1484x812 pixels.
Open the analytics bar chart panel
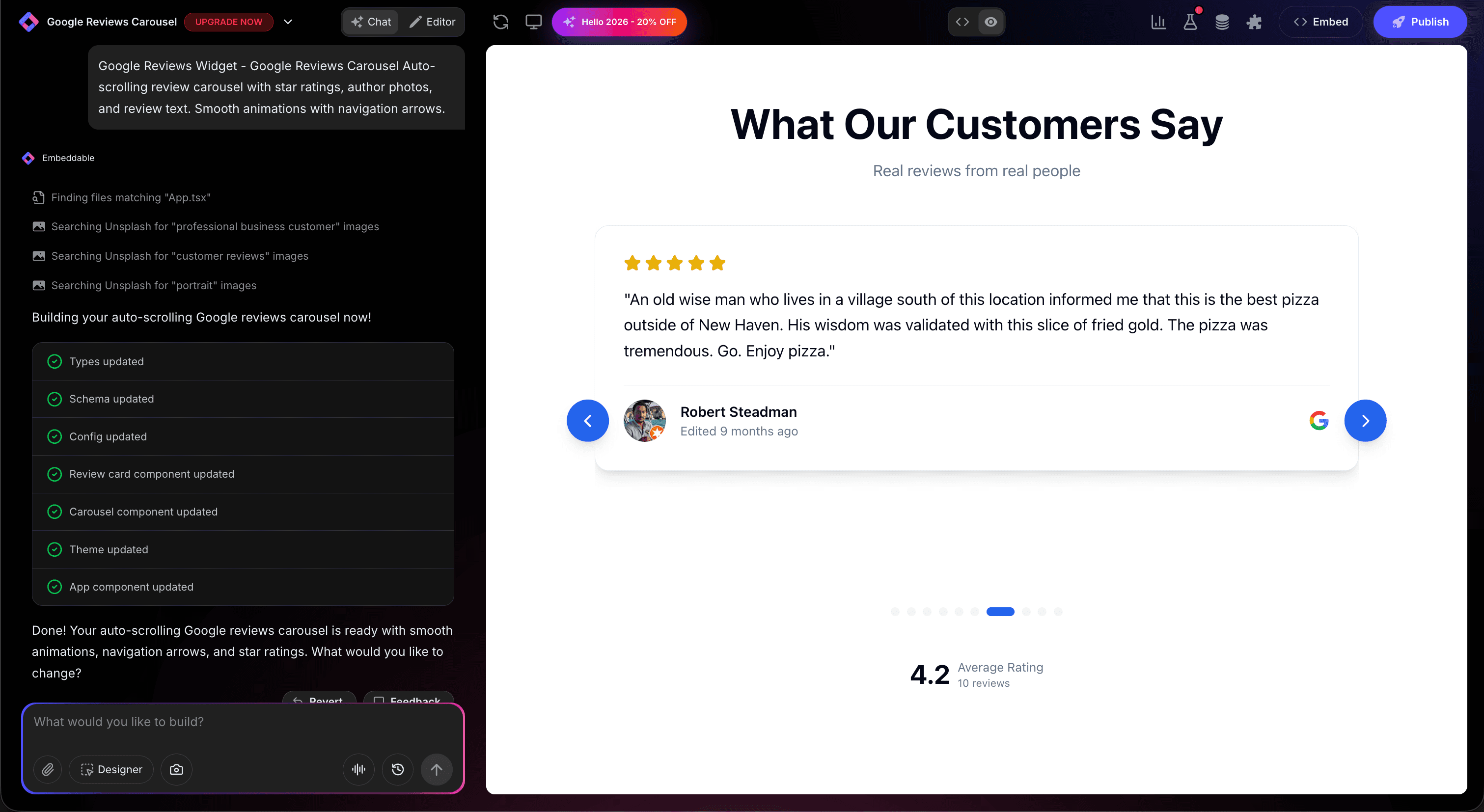point(1158,21)
